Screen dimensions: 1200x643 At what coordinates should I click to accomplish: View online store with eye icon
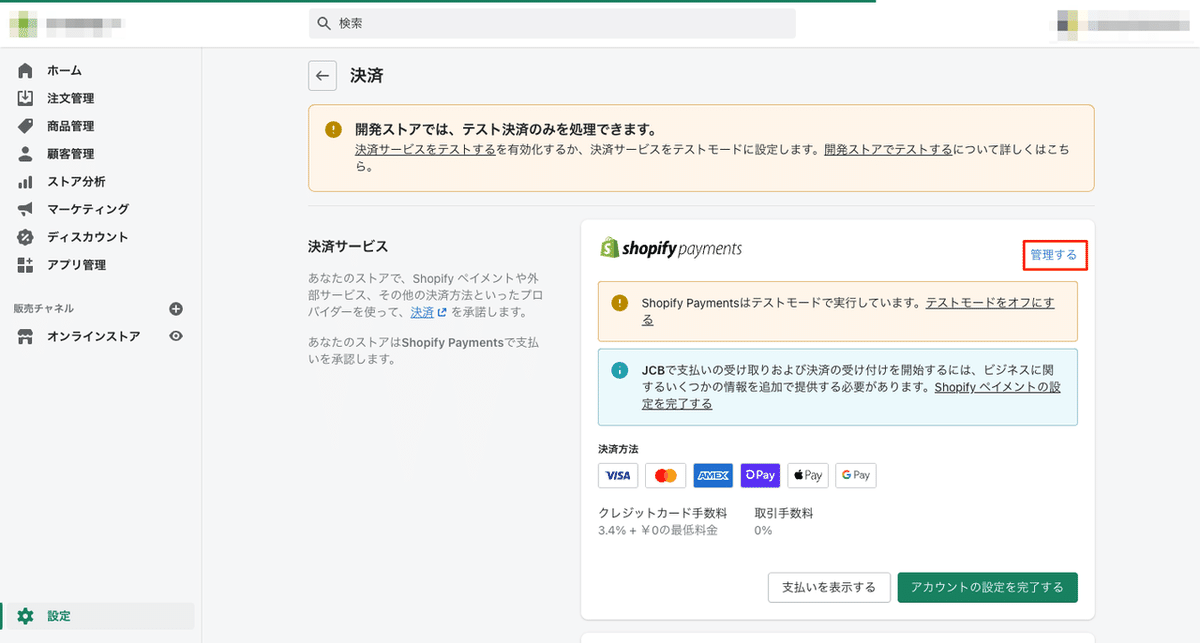pos(176,337)
